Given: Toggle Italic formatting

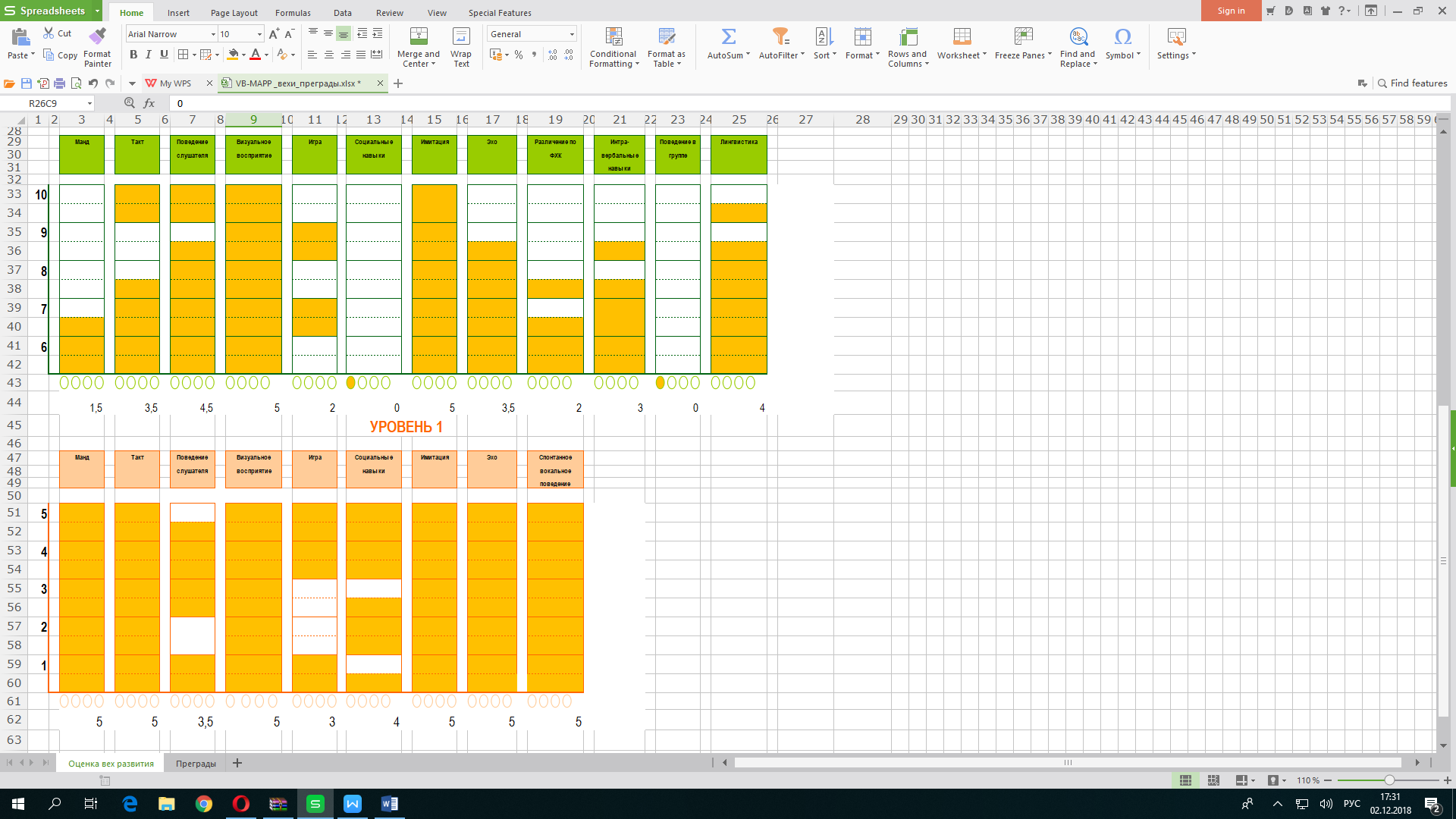Looking at the screenshot, I should tap(149, 55).
